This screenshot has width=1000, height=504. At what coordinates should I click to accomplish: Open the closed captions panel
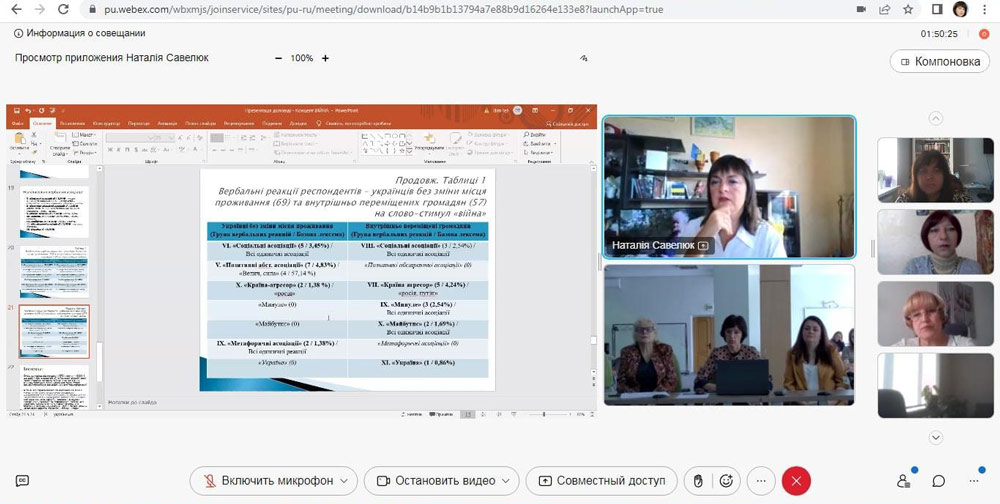pyautogui.click(x=22, y=481)
